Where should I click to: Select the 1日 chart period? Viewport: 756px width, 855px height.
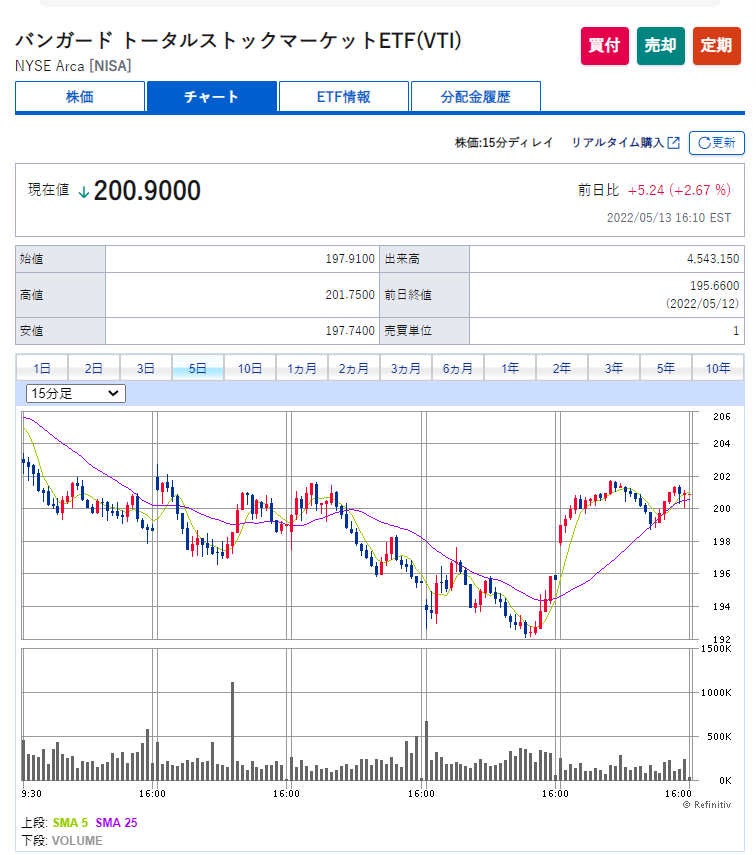click(42, 368)
